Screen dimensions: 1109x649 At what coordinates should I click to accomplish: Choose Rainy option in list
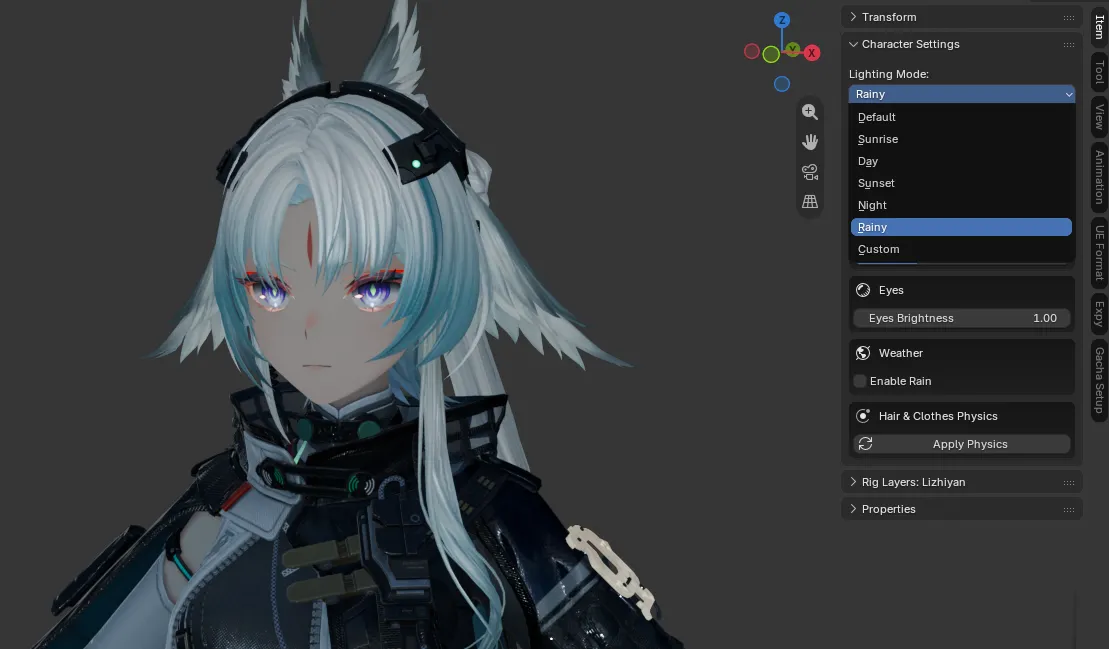pos(961,227)
